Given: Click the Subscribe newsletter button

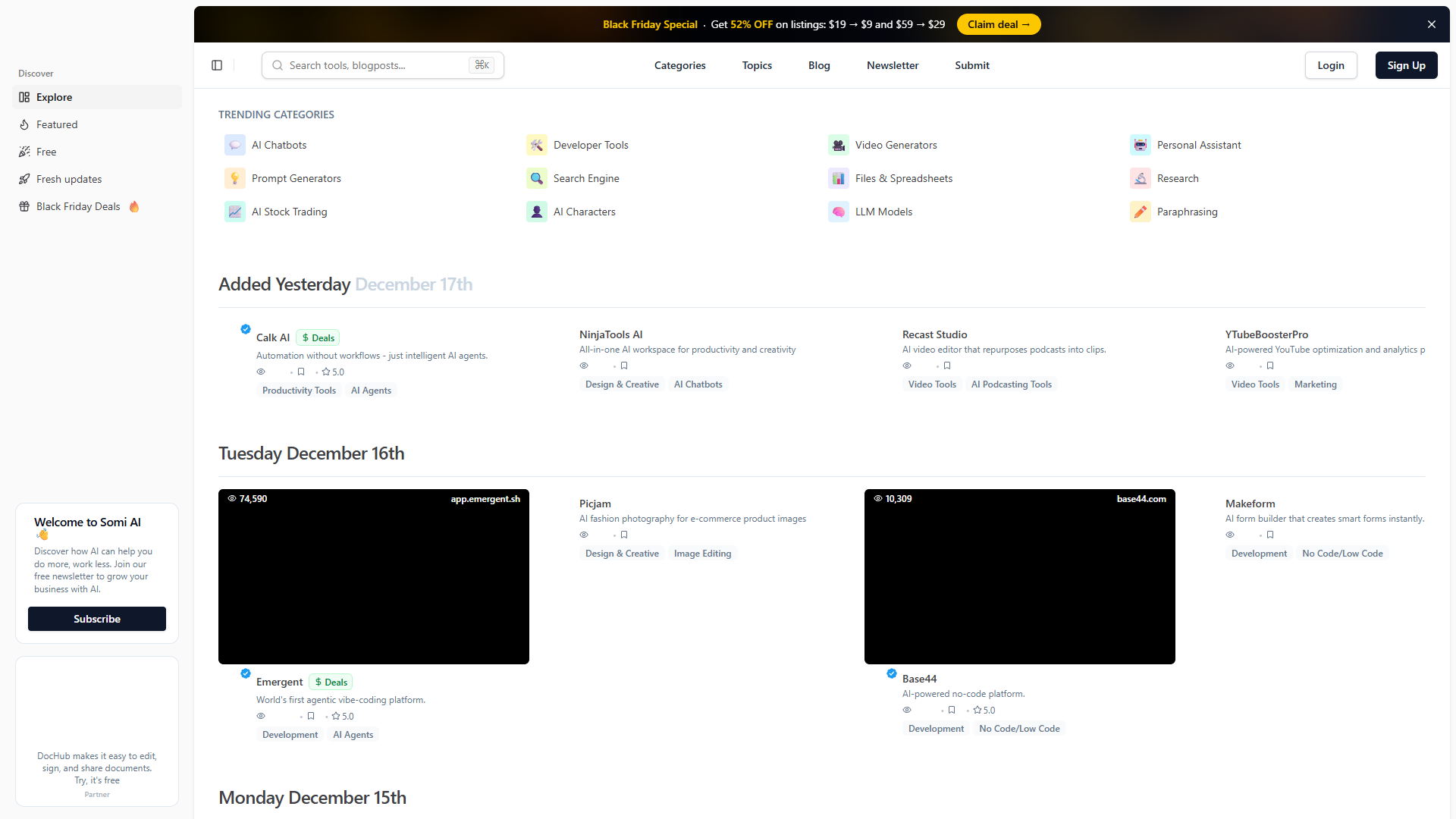Looking at the screenshot, I should coord(97,619).
